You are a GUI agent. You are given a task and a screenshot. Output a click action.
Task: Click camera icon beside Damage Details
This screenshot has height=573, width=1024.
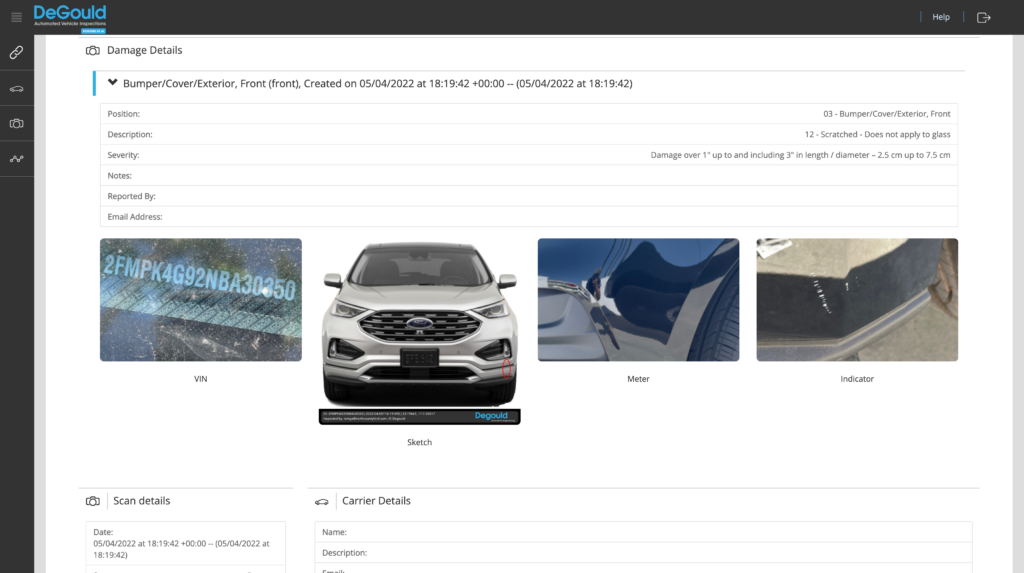93,50
